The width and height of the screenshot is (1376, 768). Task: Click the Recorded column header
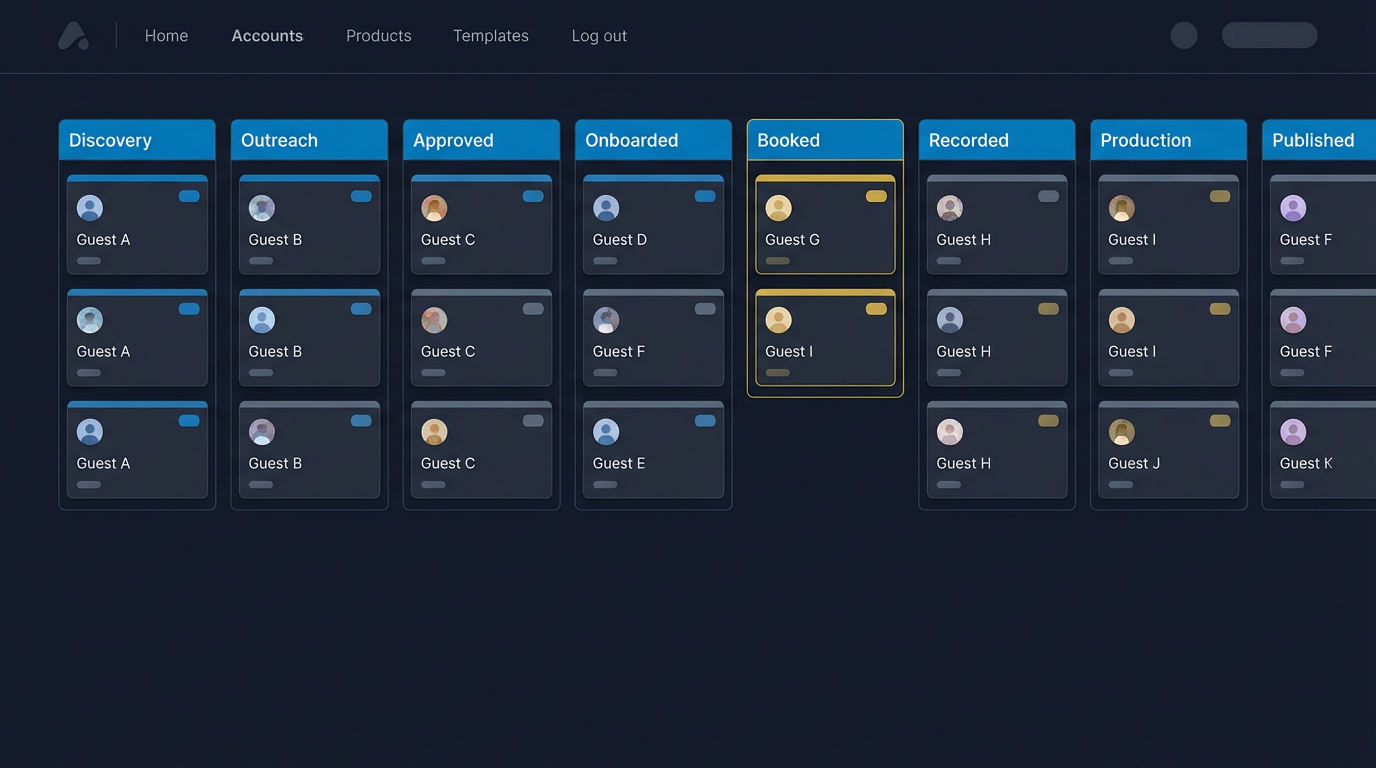pos(997,140)
